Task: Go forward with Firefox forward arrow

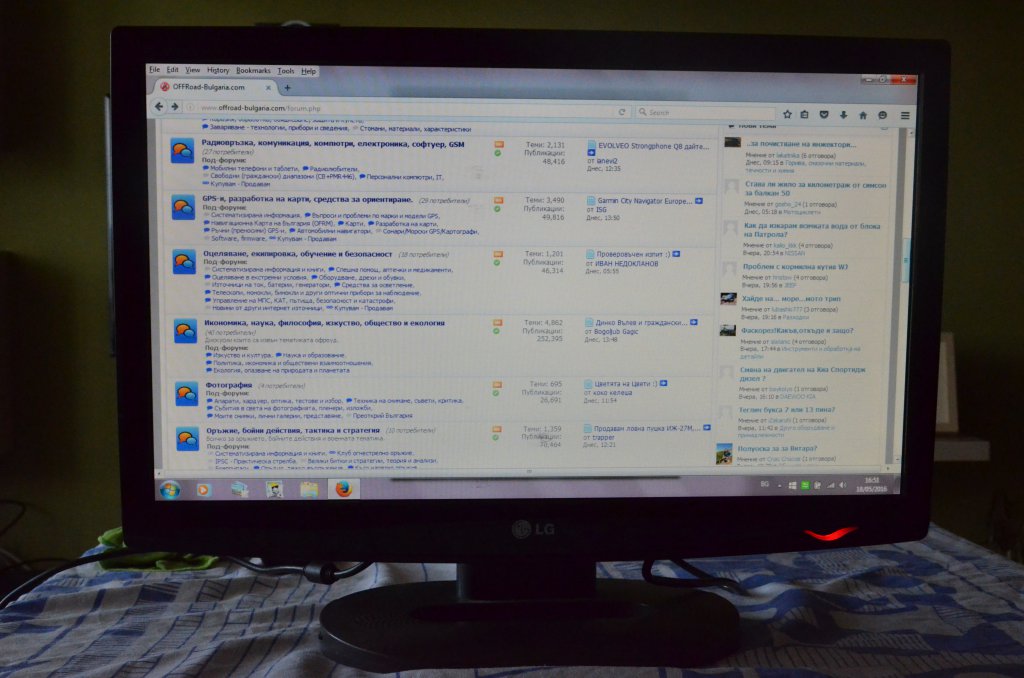Action: (174, 106)
